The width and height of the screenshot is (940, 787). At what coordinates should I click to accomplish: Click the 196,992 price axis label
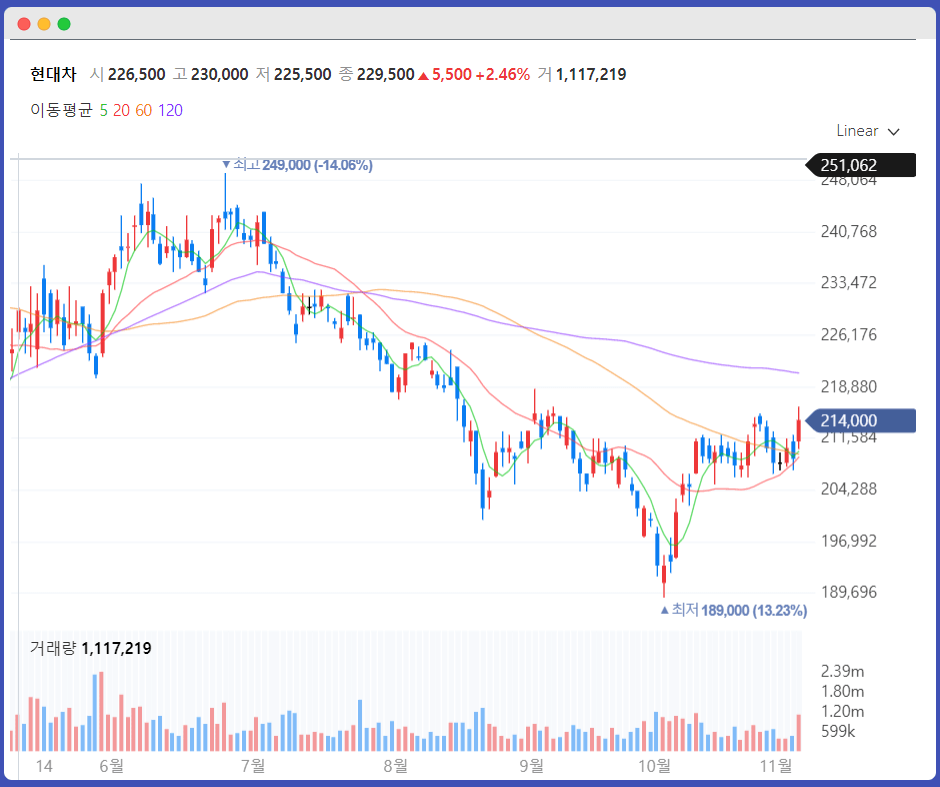point(848,541)
